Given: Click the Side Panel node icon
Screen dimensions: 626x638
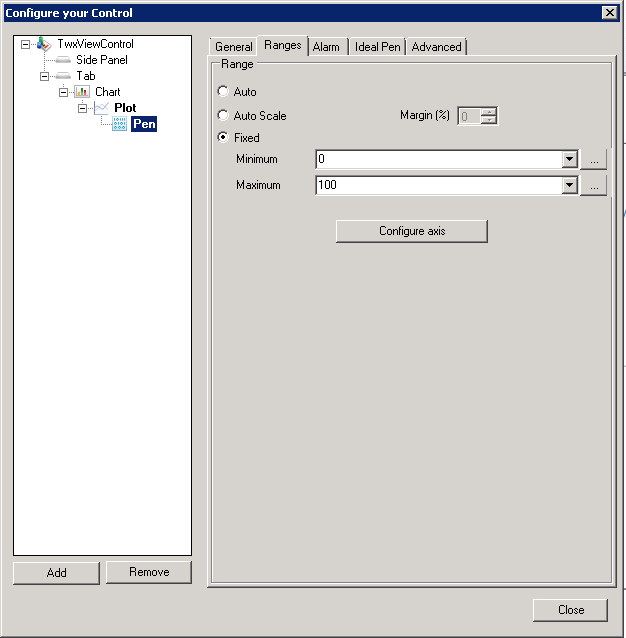Looking at the screenshot, I should click(63, 60).
